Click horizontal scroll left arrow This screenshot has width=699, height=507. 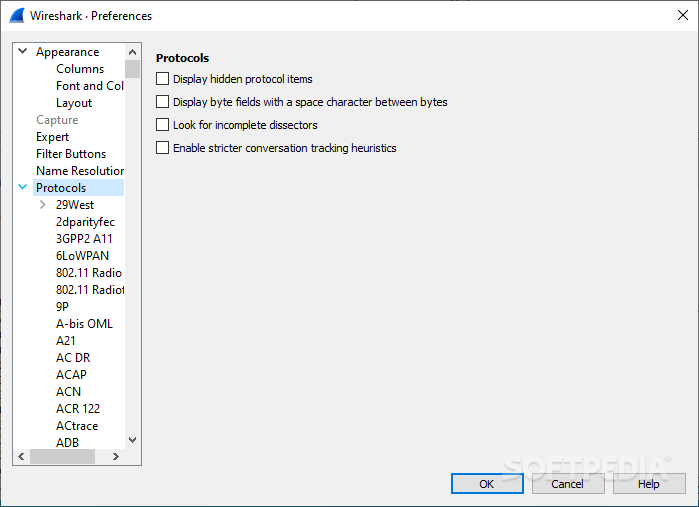pyautogui.click(x=21, y=456)
